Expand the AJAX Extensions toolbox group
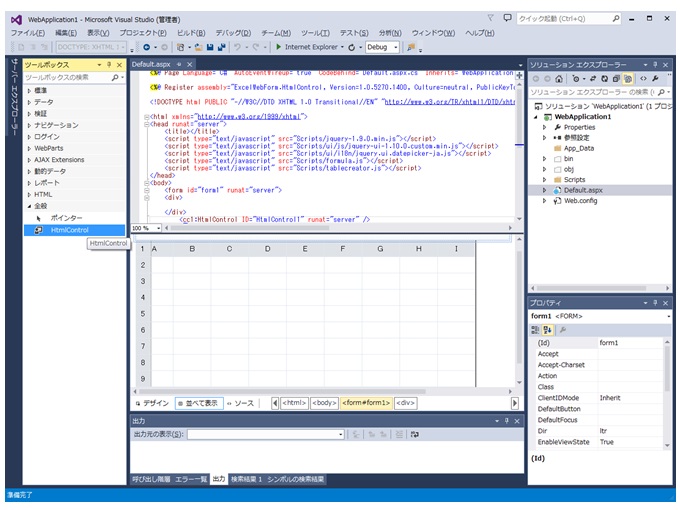This screenshot has height=510, width=680. pos(29,160)
